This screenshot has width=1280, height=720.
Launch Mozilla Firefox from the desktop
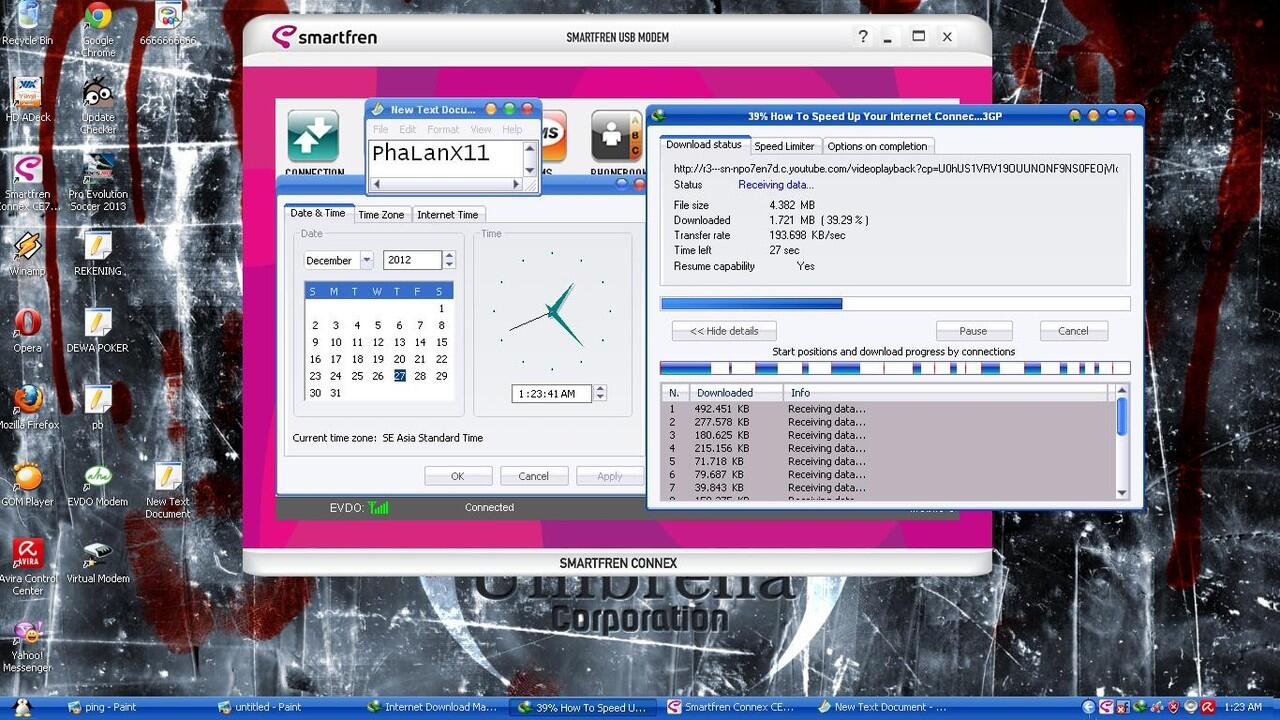[x=28, y=407]
